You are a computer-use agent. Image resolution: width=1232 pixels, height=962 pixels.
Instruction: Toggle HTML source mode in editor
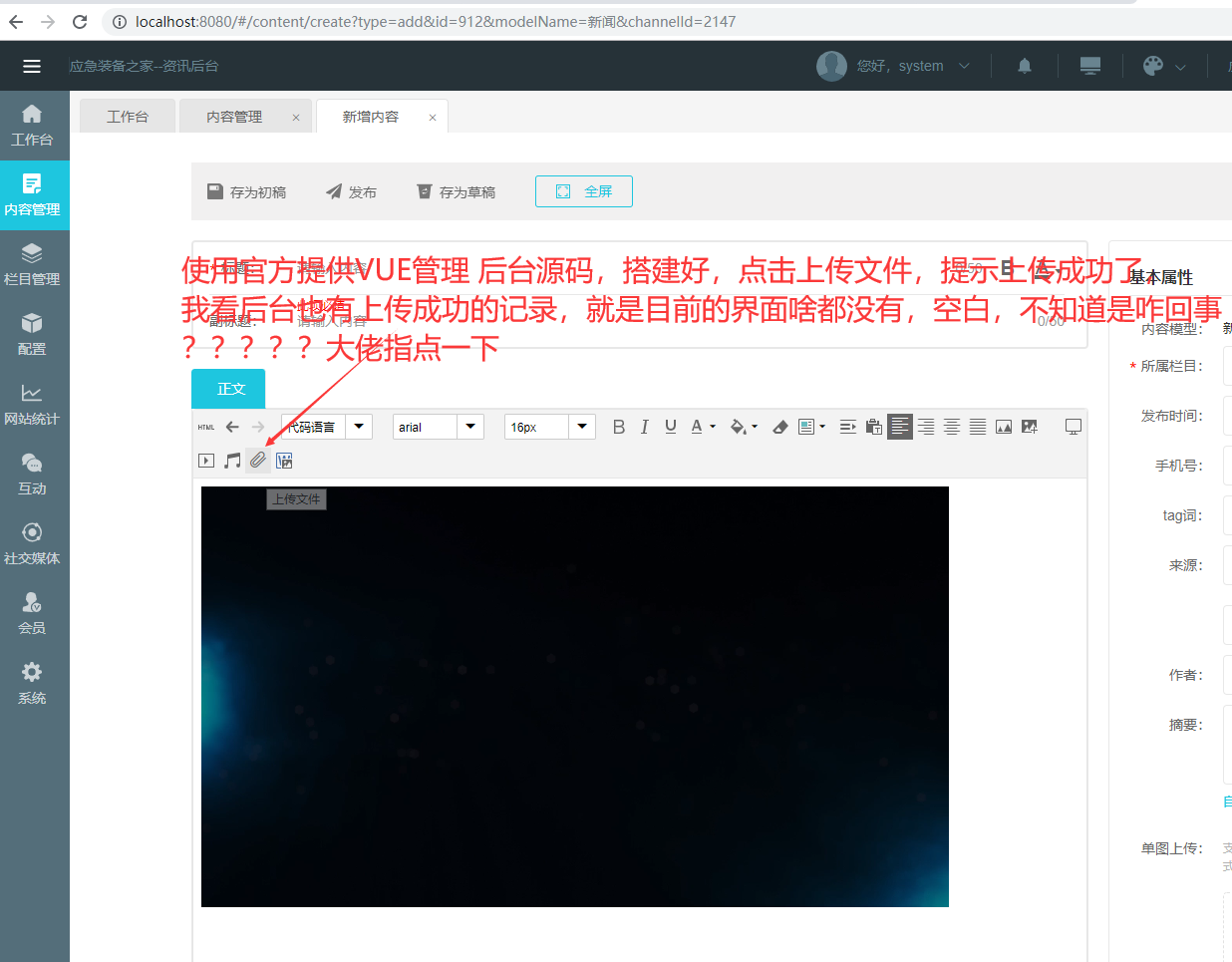(x=206, y=427)
